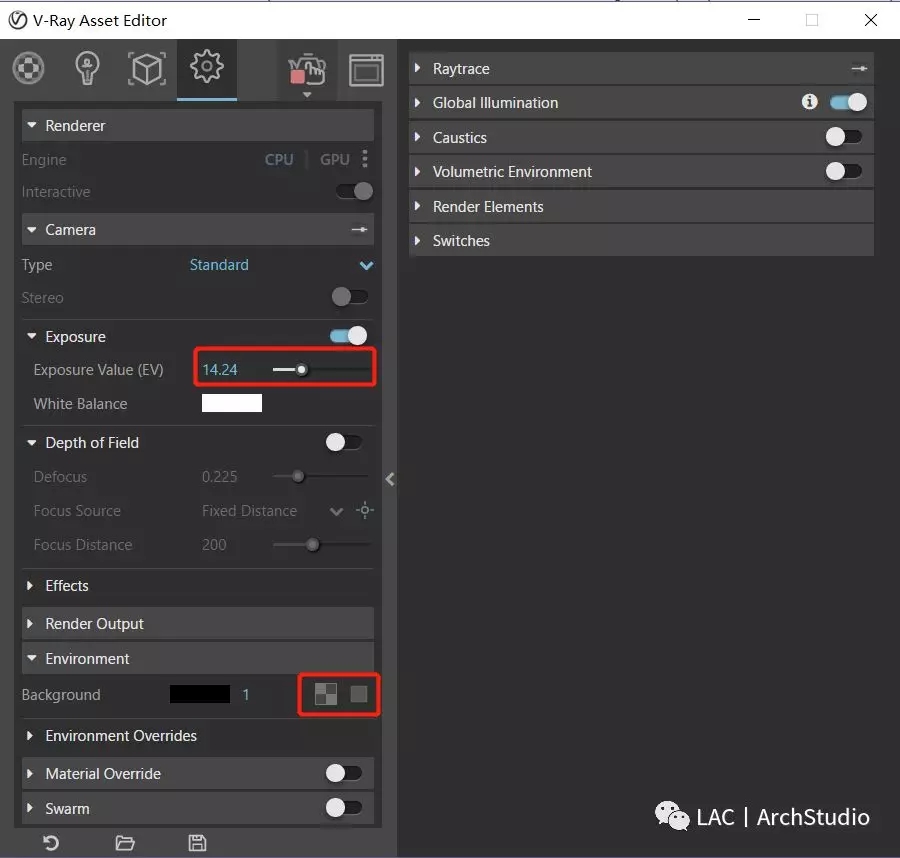This screenshot has height=858, width=900.
Task: Expand the Switches section
Action: pyautogui.click(x=418, y=240)
